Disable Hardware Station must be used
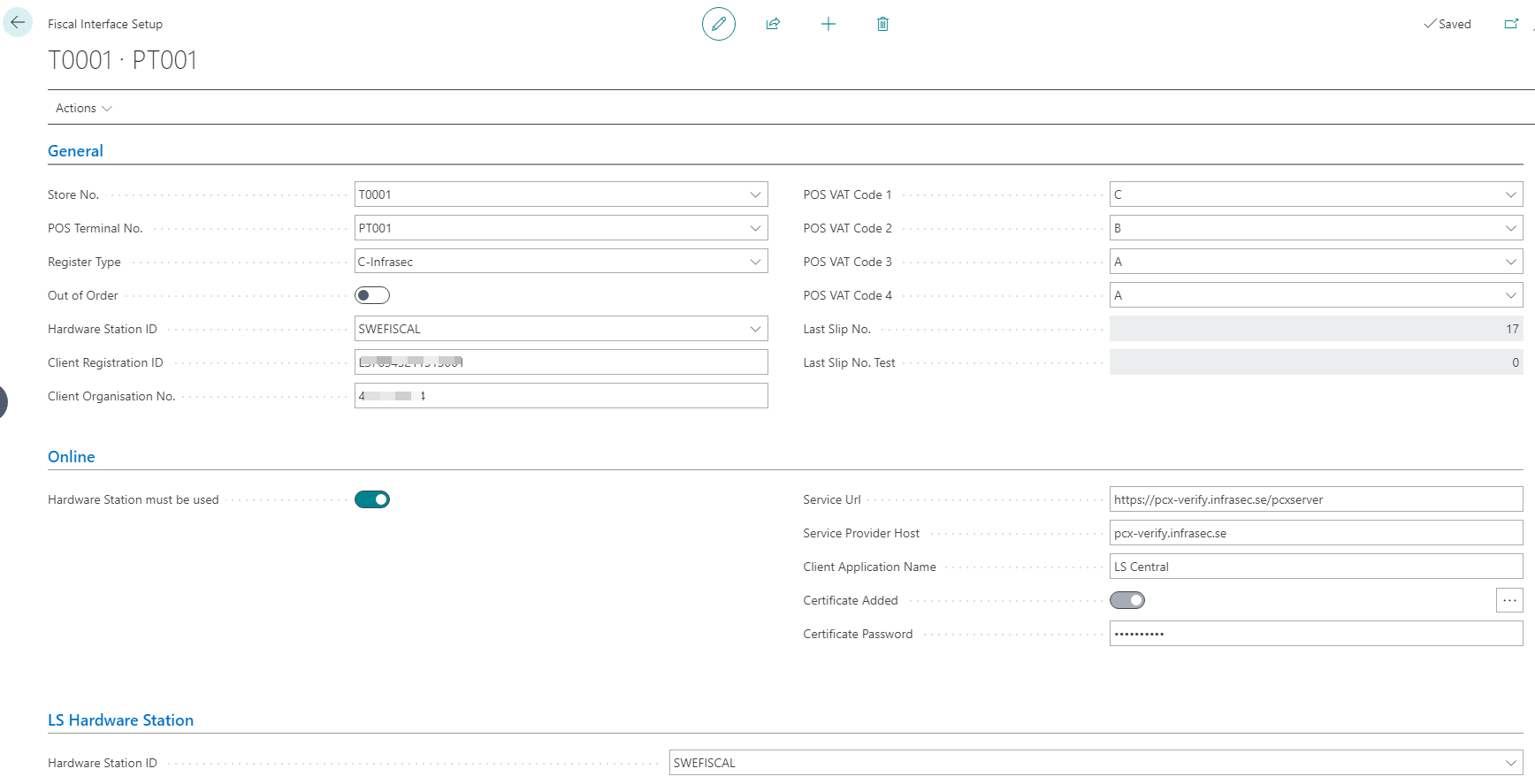1535x784 pixels. (372, 499)
